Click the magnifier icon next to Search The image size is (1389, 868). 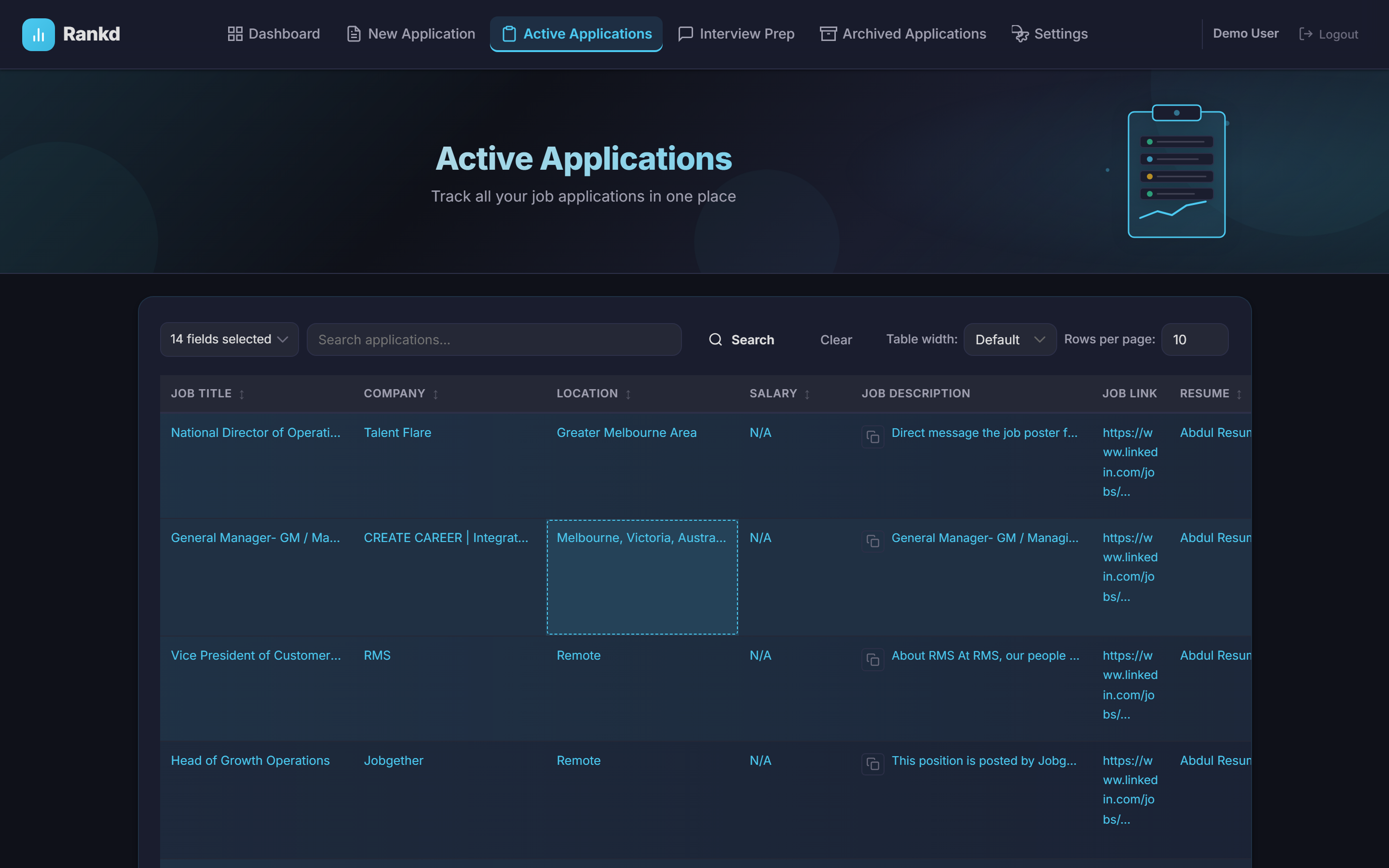click(x=715, y=339)
